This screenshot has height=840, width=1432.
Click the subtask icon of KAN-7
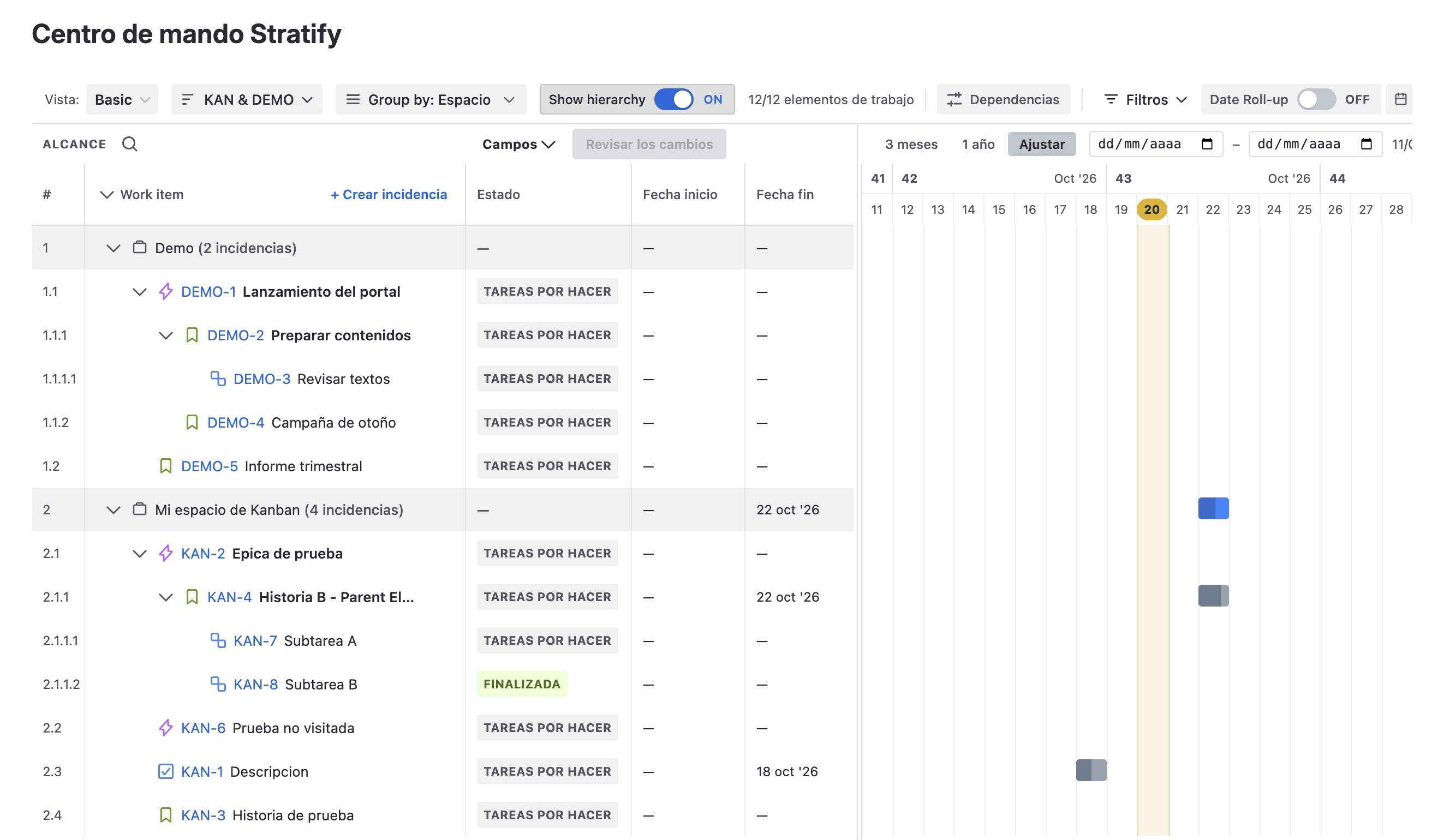coord(218,641)
